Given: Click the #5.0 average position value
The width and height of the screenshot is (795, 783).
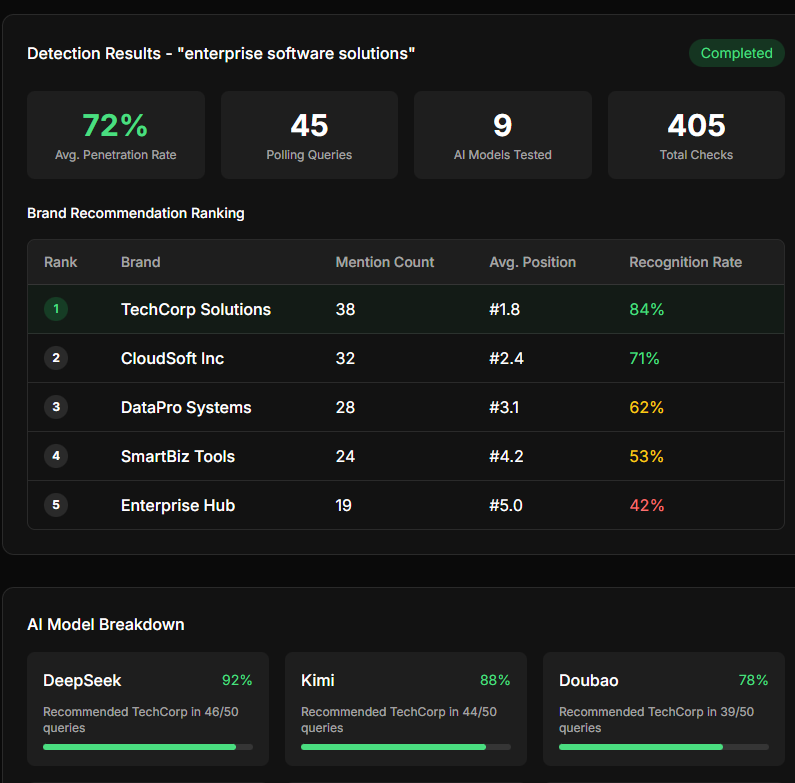Looking at the screenshot, I should point(505,506).
